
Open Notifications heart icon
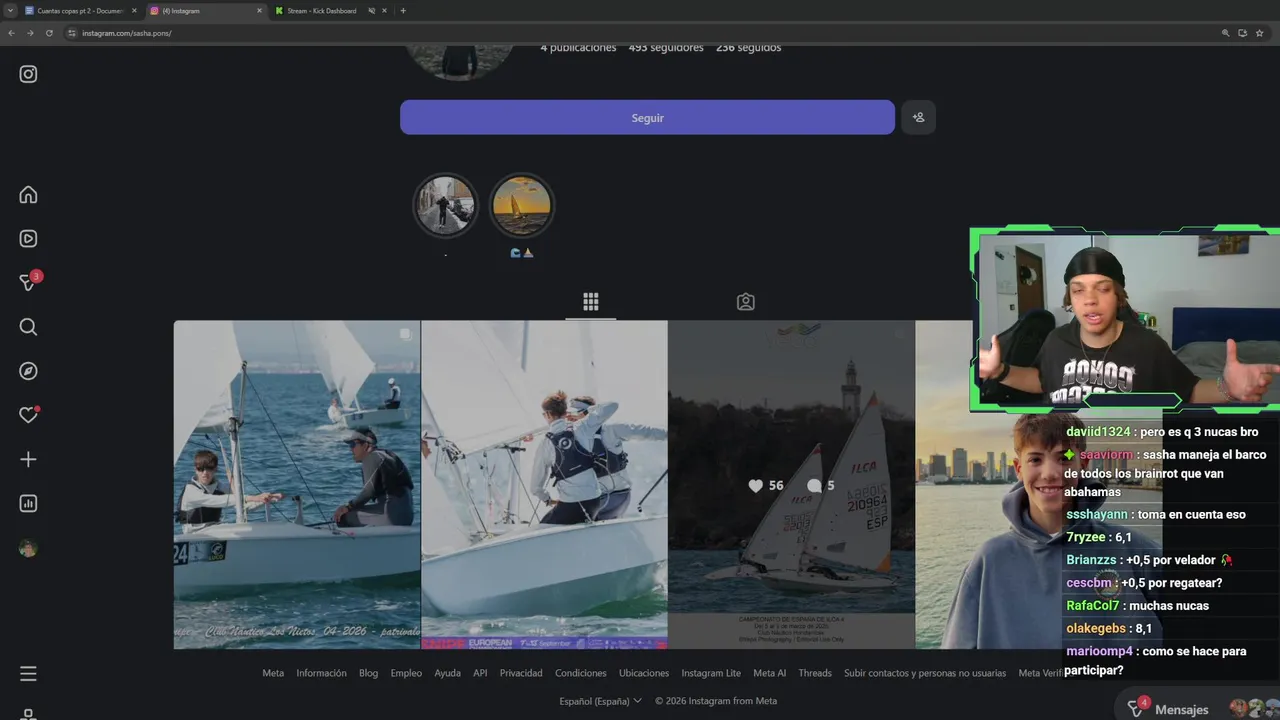[x=29, y=415]
